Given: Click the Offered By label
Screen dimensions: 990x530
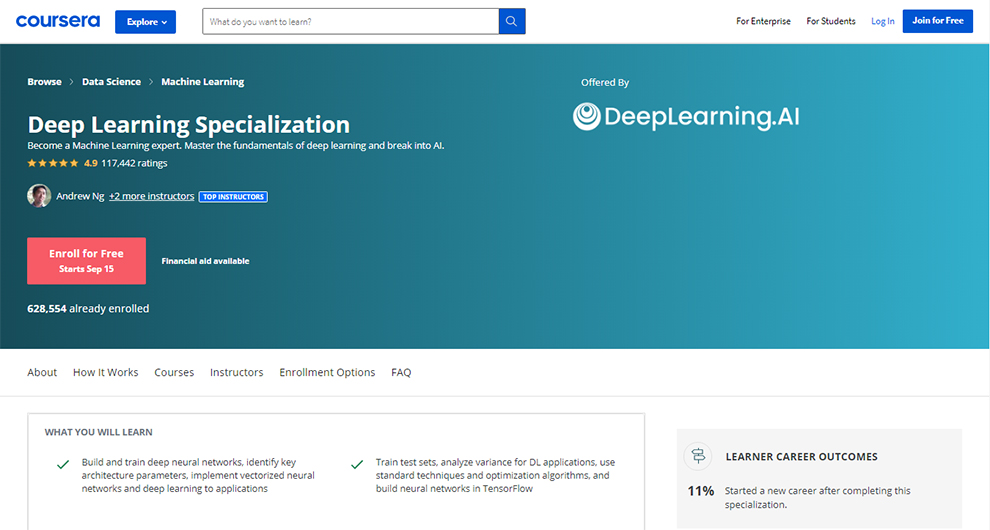Looking at the screenshot, I should [x=605, y=82].
